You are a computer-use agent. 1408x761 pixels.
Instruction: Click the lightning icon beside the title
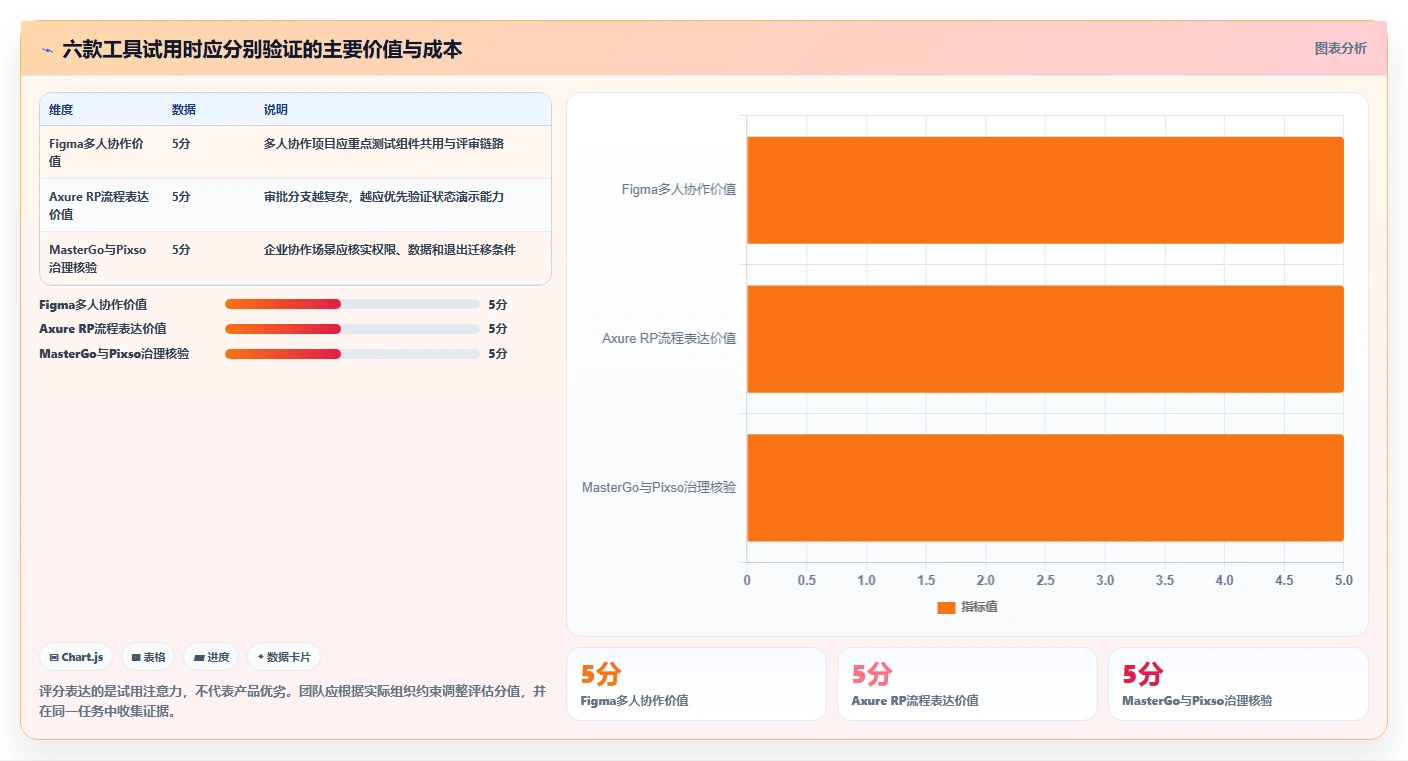pos(47,50)
